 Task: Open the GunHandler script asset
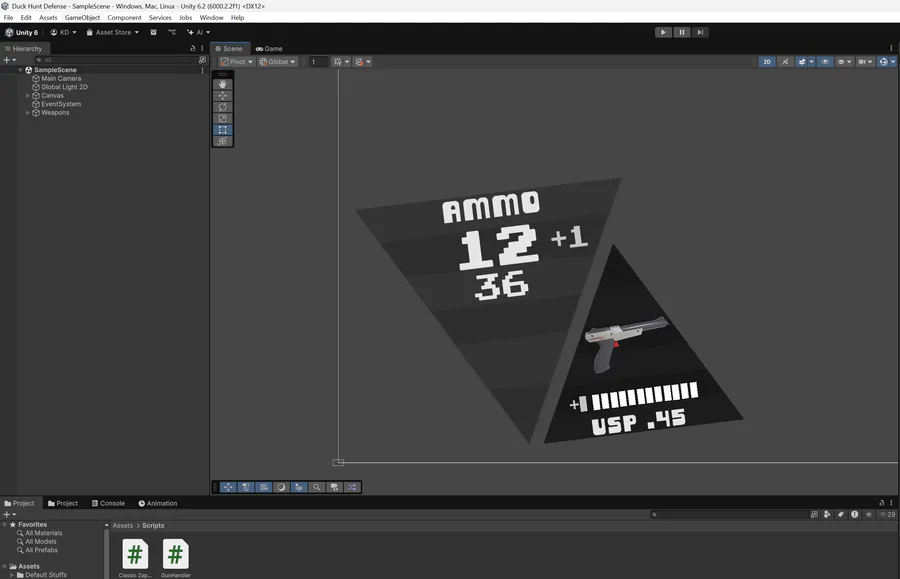[x=176, y=557]
